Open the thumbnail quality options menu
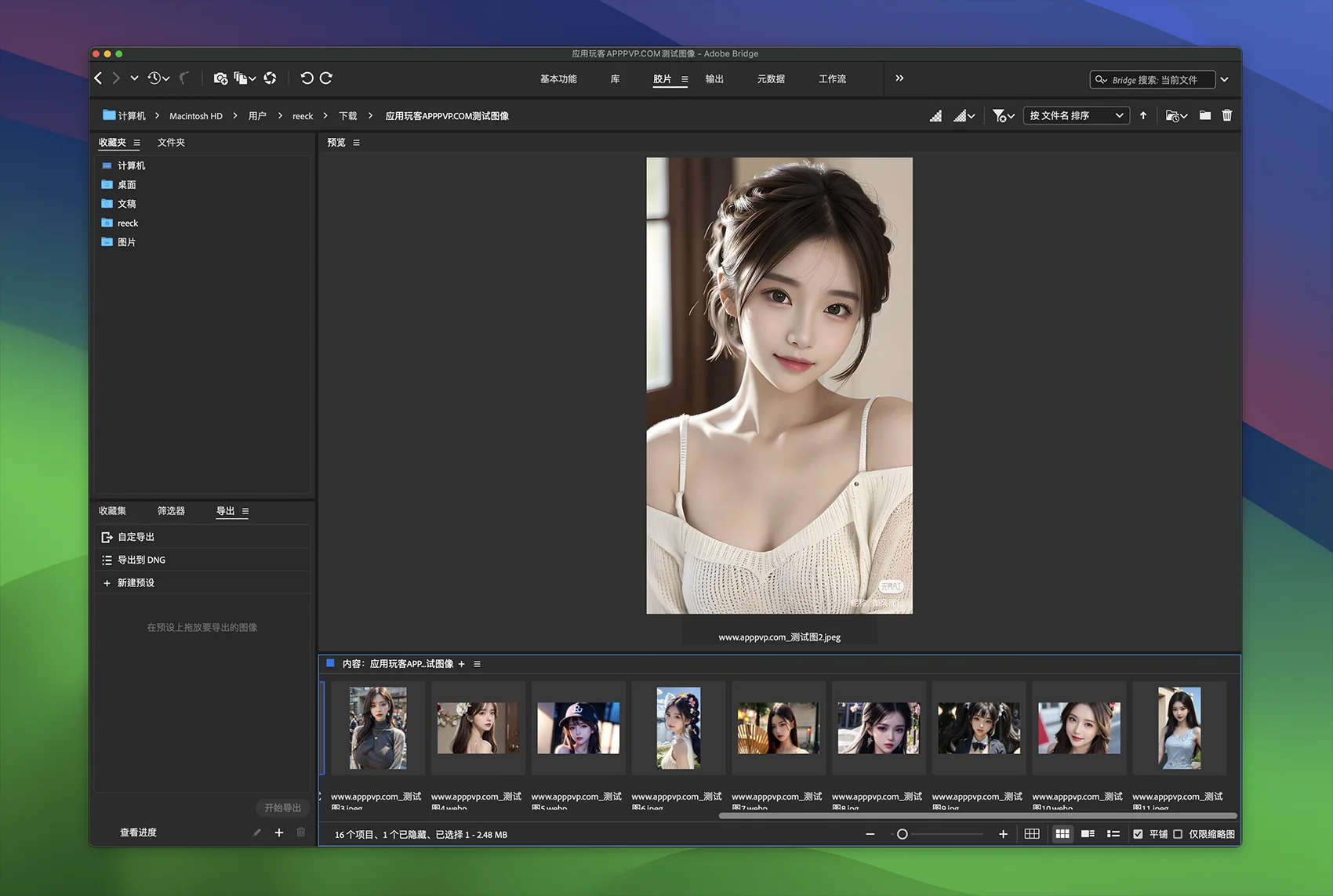 (964, 116)
